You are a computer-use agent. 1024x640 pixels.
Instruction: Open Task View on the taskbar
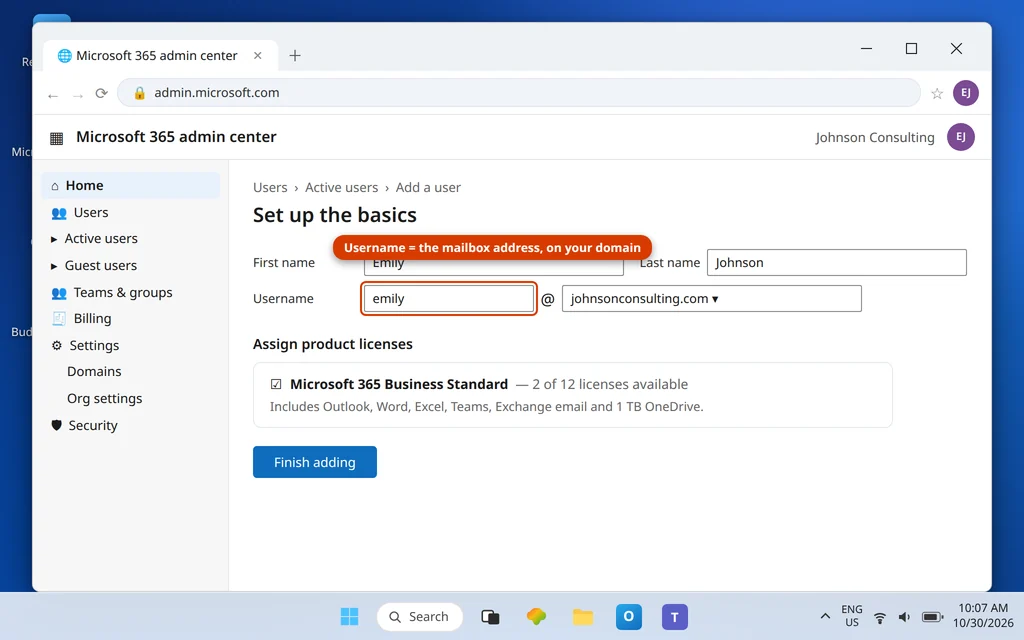click(x=490, y=616)
